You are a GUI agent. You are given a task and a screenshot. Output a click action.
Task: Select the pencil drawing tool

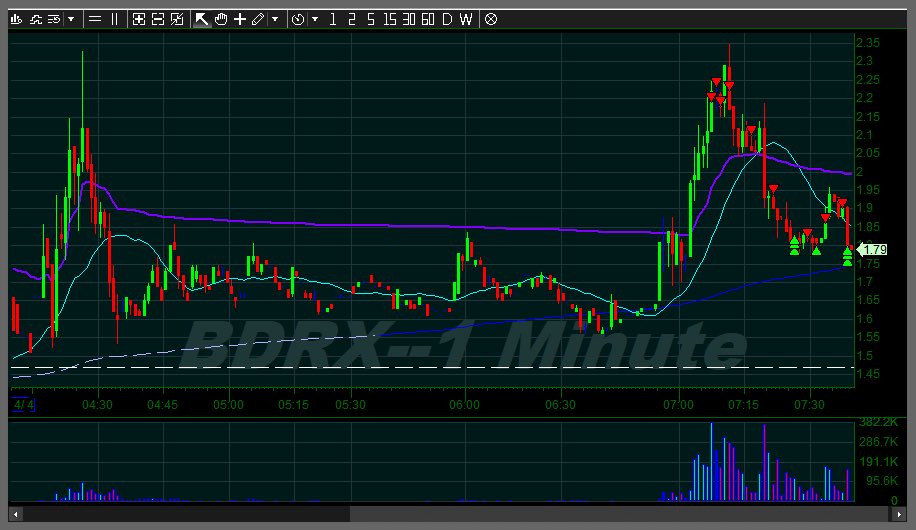[x=258, y=19]
